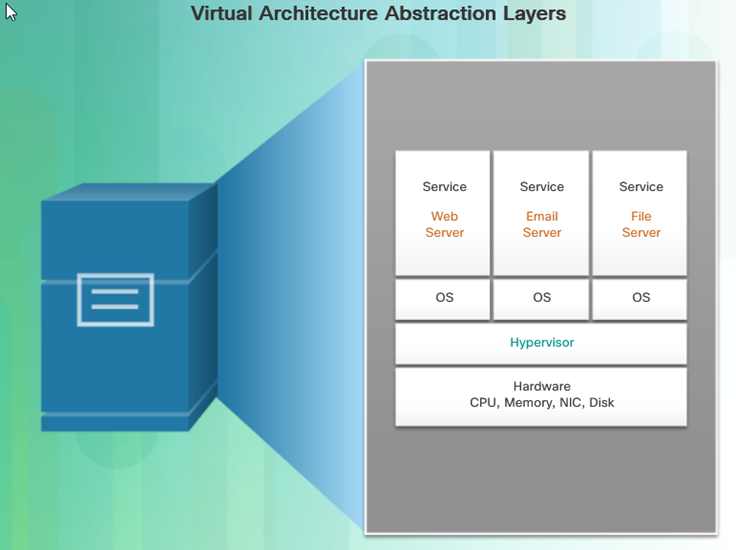Click the Service label above Web Server

click(445, 187)
